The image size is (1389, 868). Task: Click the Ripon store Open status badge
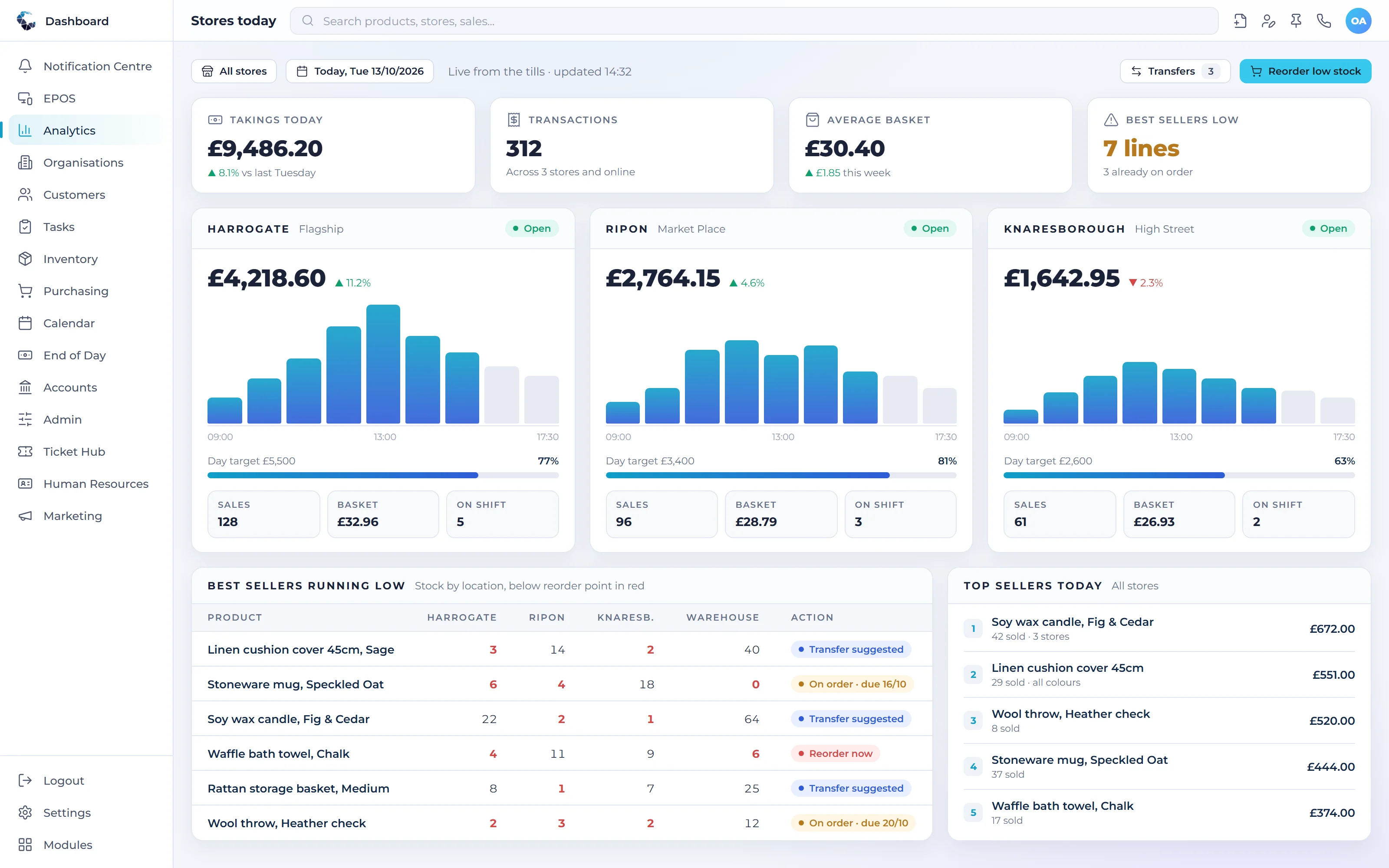coord(930,228)
